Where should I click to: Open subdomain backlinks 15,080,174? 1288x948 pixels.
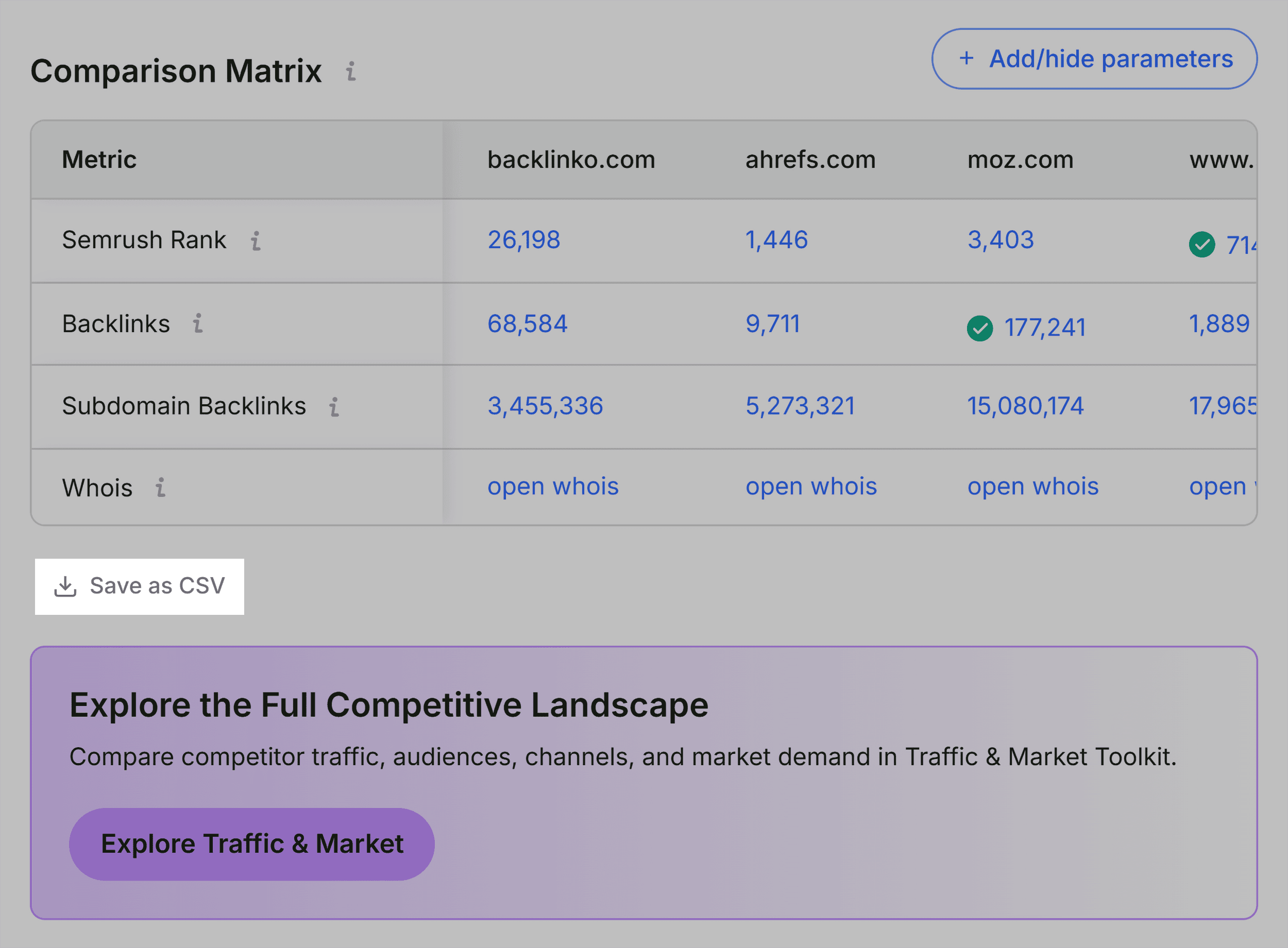click(x=1025, y=406)
